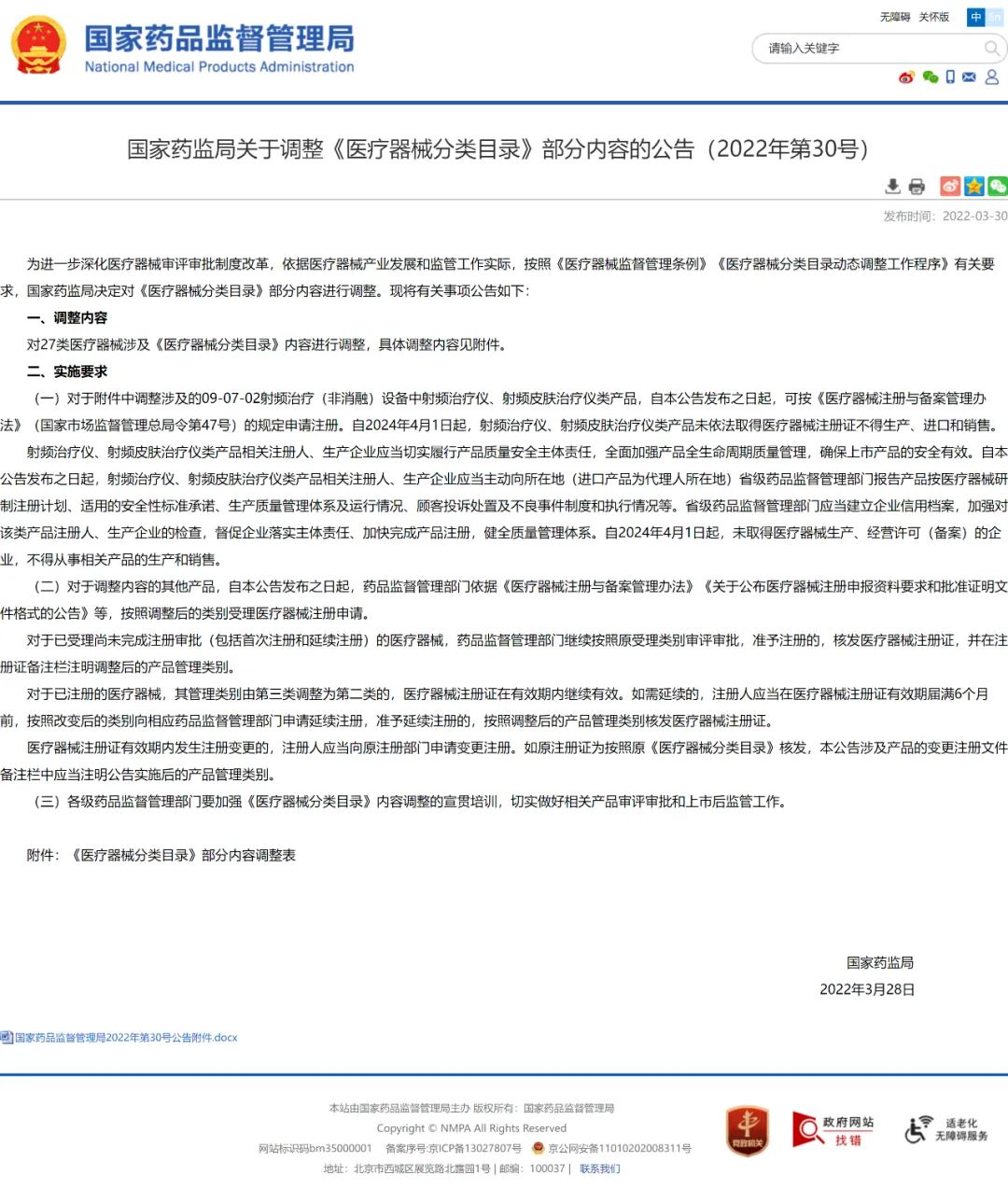Open the NMPA homepage via the site title
Viewport: 1008px width, 1203px height.
[219, 48]
